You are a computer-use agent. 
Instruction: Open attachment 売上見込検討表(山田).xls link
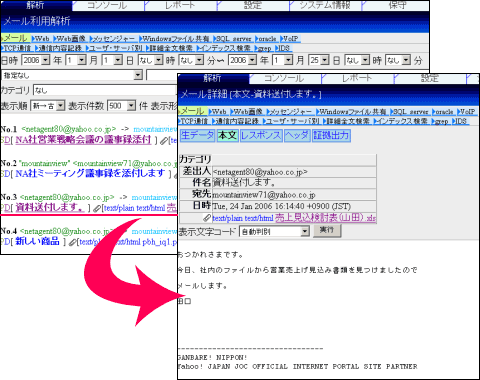coord(325,218)
